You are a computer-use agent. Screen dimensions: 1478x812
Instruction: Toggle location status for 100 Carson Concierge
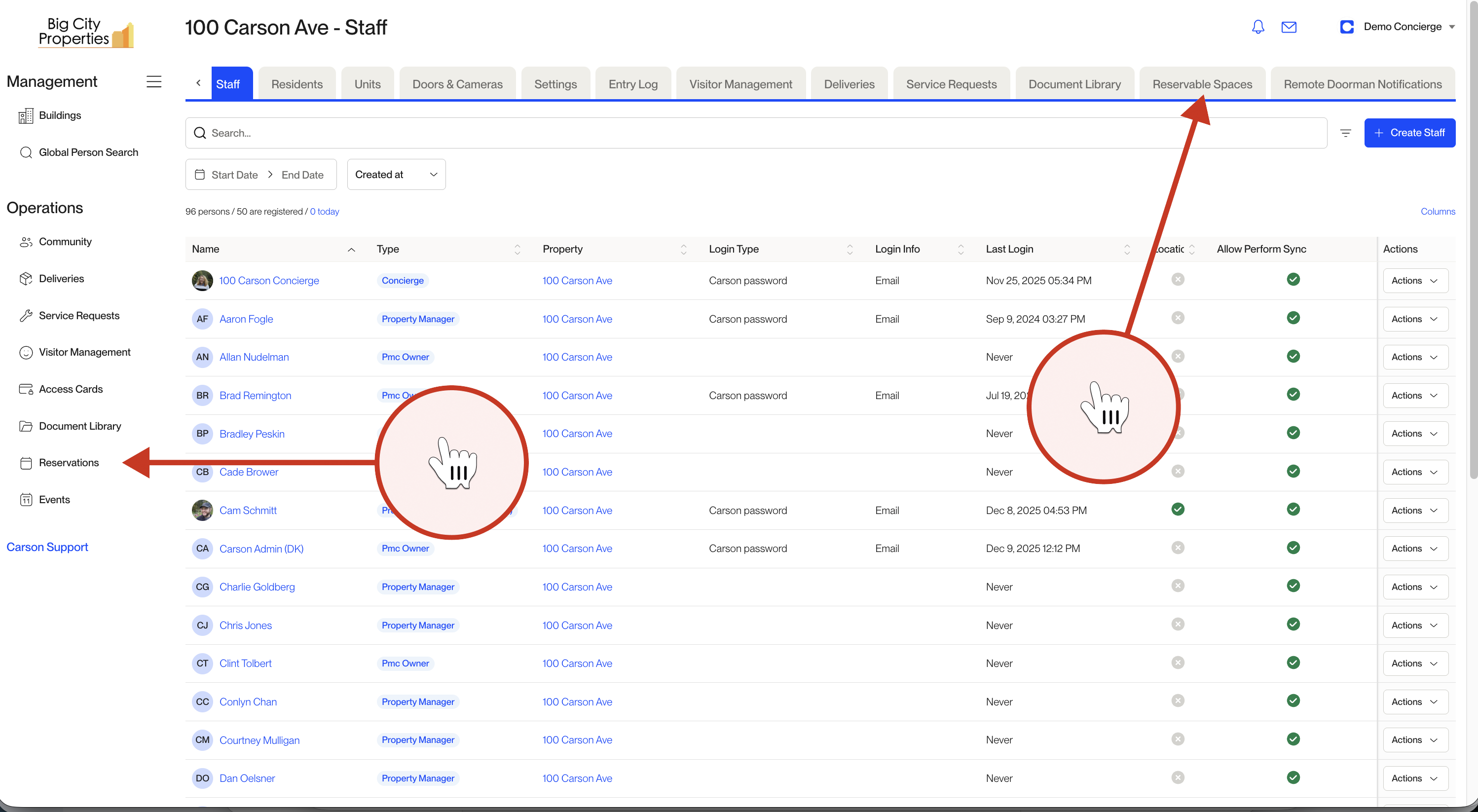[1178, 280]
